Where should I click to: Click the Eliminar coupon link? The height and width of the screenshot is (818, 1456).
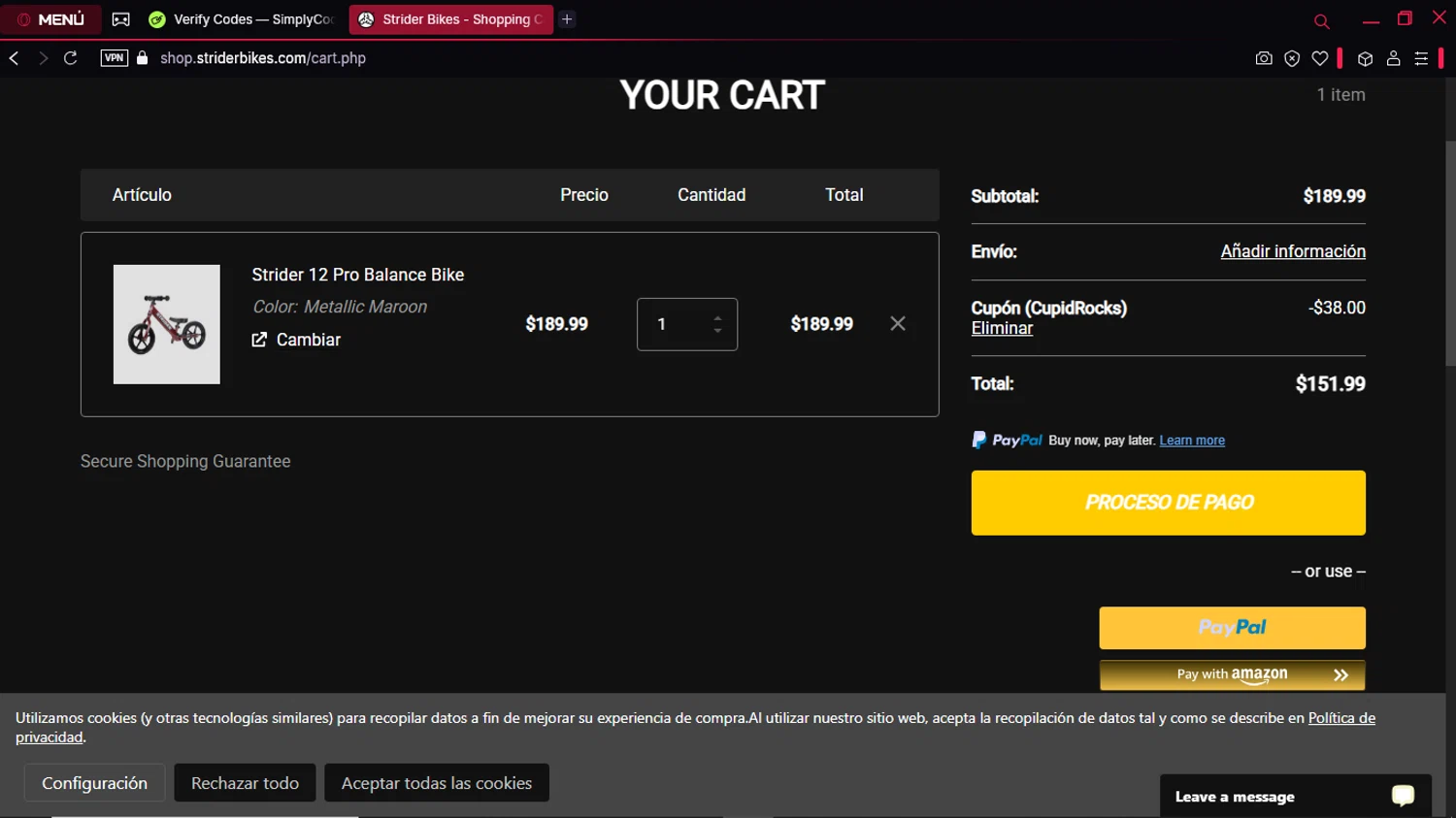(x=1002, y=328)
